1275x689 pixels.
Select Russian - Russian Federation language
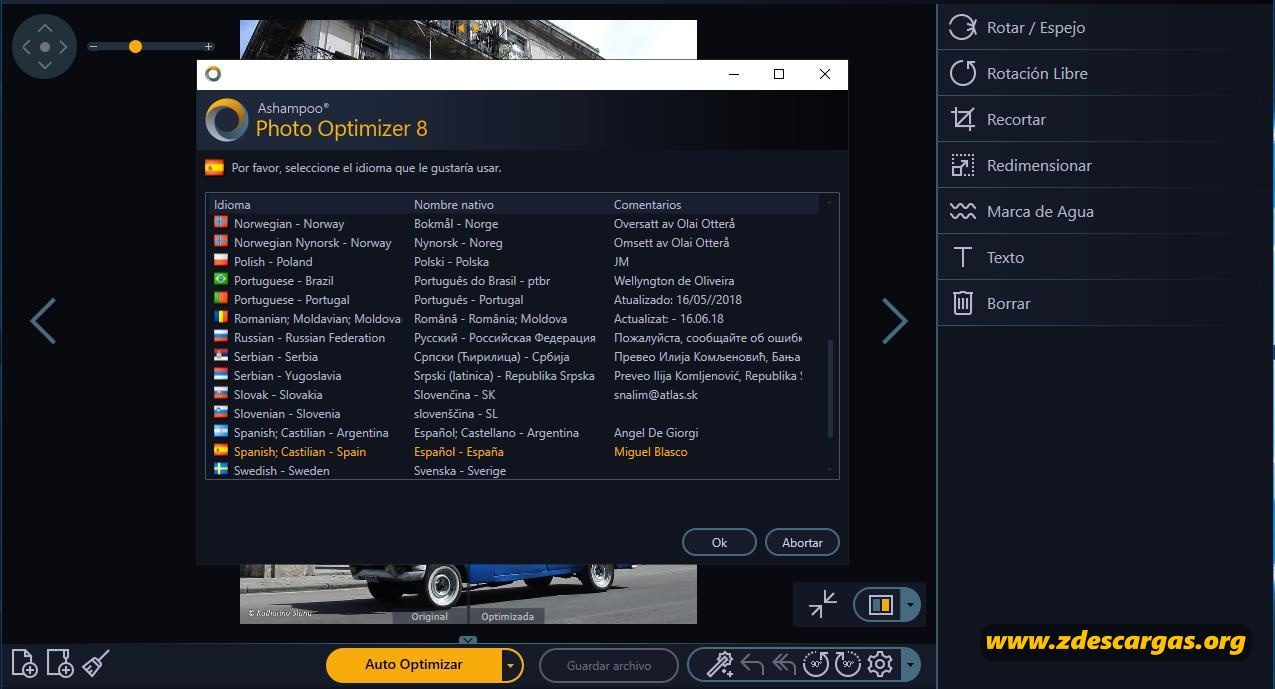click(513, 338)
